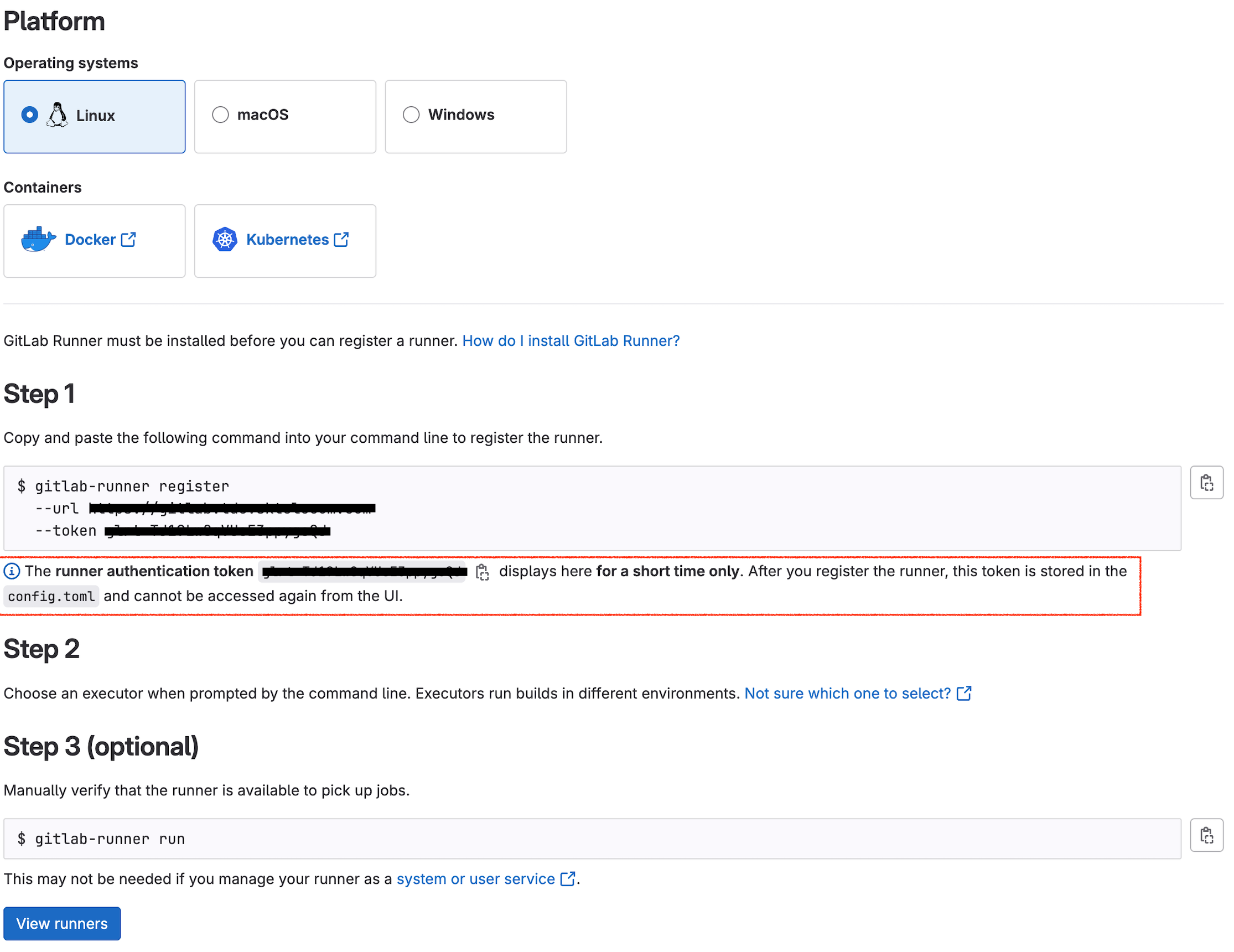1234x952 pixels.
Task: Click the Step 3 (optional) heading
Action: coord(101,746)
